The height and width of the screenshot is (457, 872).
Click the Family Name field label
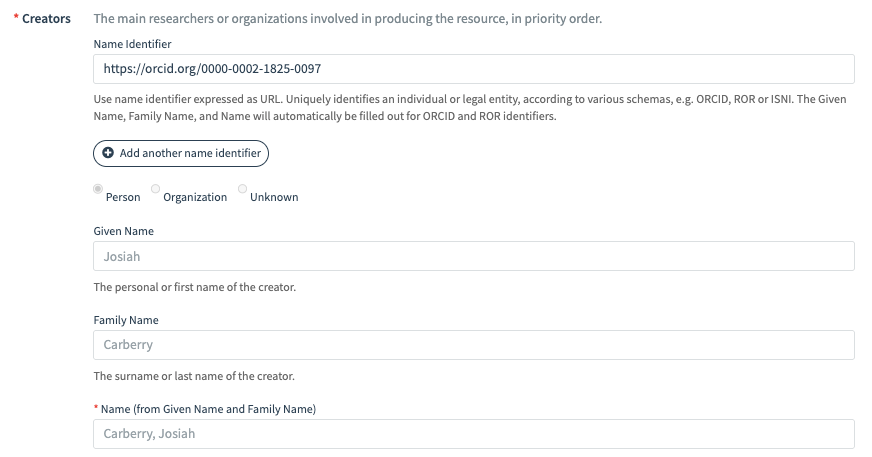126,320
